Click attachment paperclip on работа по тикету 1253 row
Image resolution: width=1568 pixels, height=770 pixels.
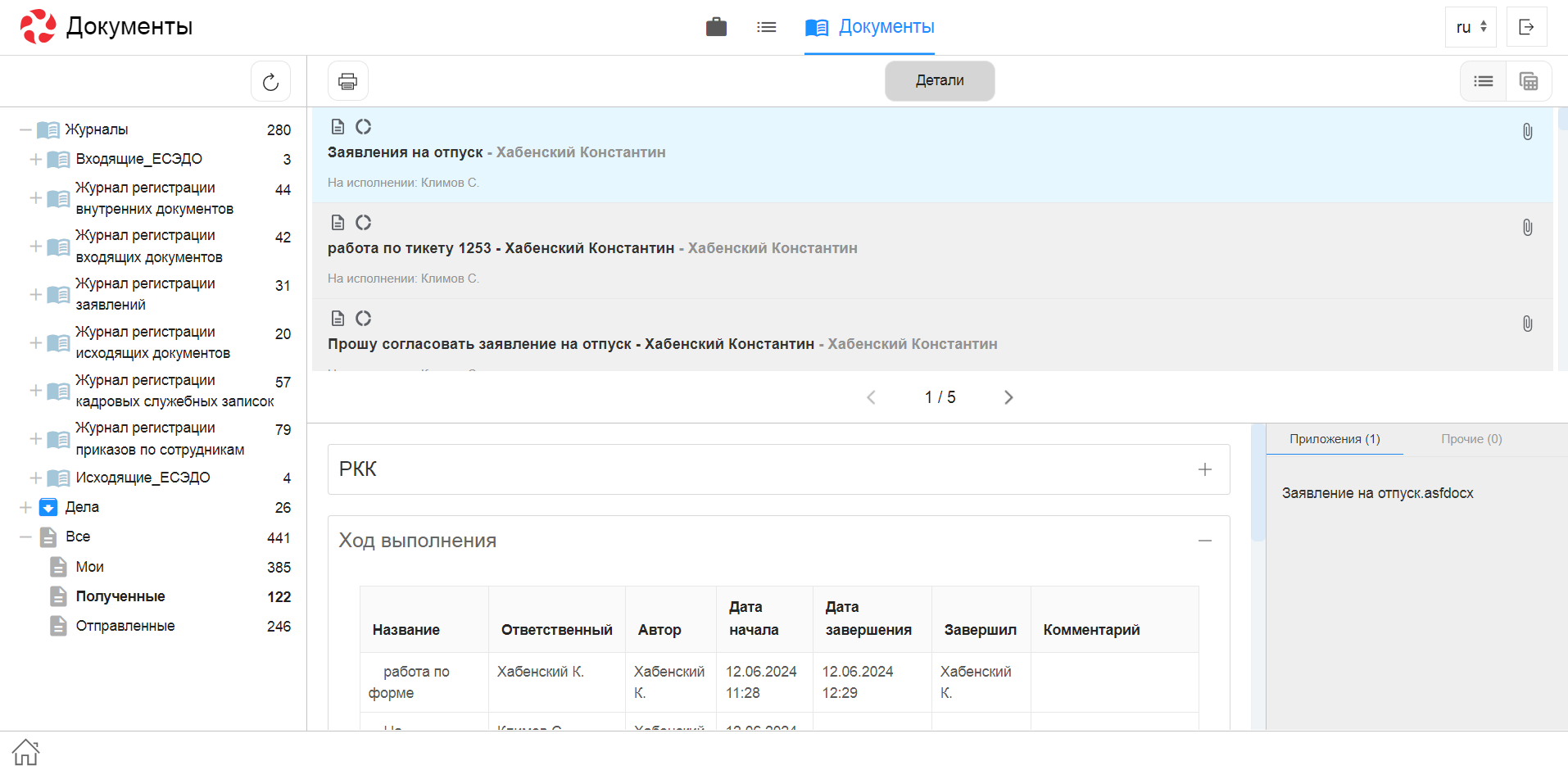click(x=1528, y=228)
